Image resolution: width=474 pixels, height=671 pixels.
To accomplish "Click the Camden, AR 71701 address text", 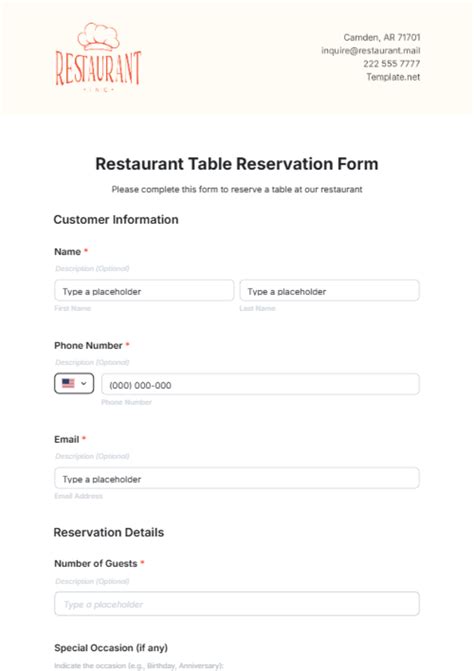I will point(382,37).
